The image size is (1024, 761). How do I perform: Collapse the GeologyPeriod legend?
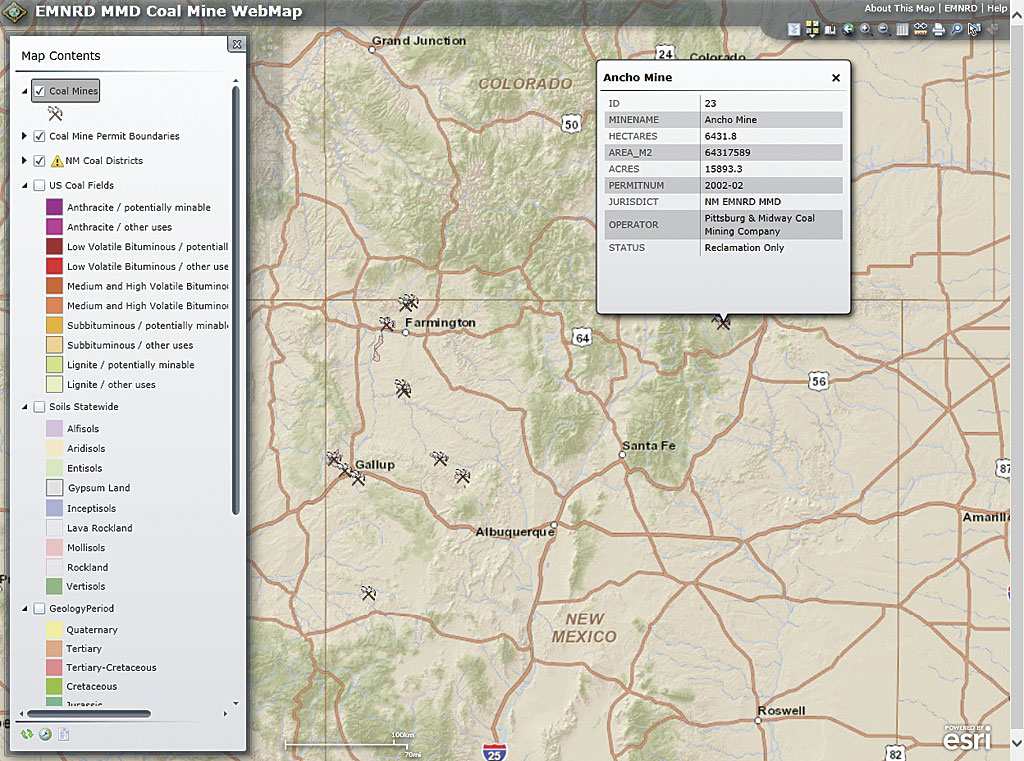tap(25, 609)
